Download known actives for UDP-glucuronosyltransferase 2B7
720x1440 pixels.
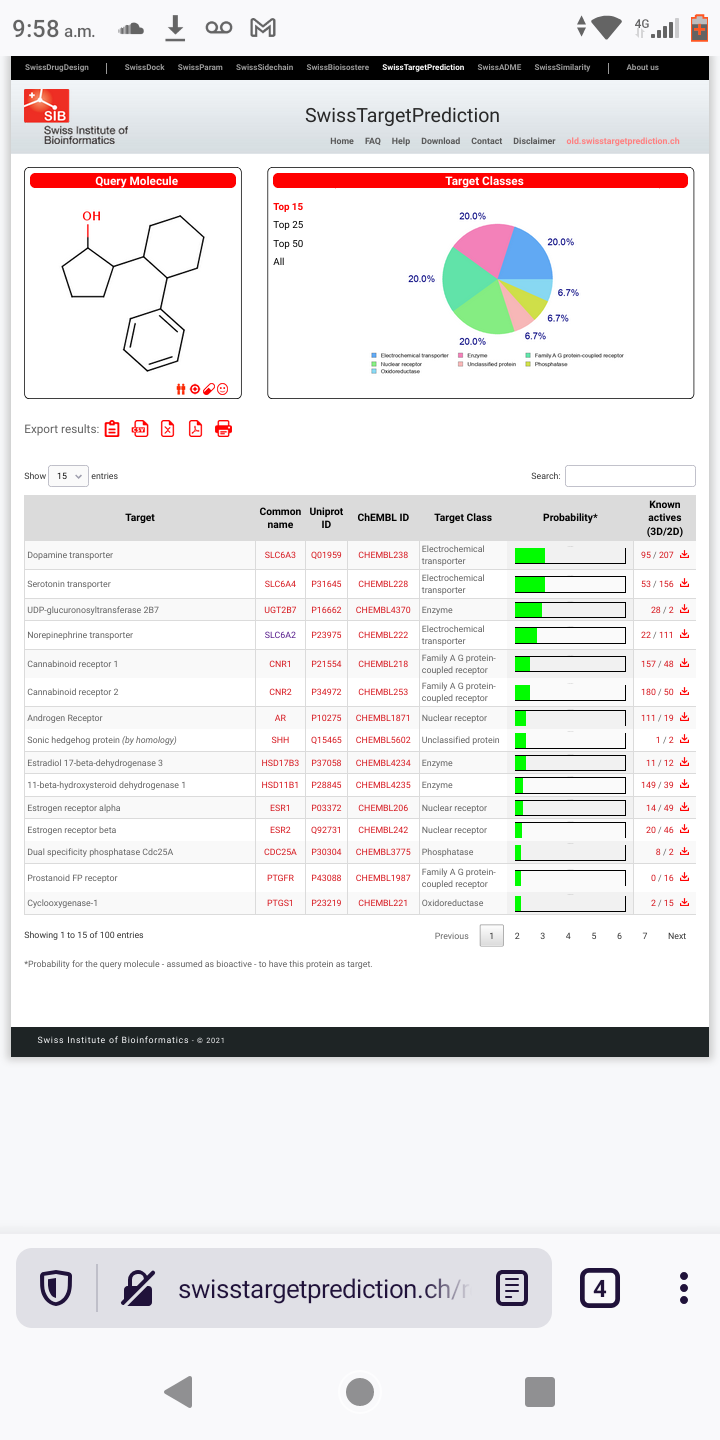coord(685,609)
